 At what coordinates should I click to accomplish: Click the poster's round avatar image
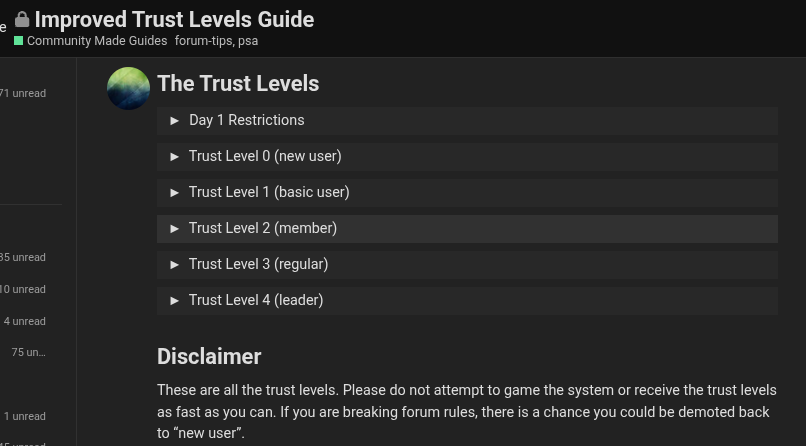tap(128, 88)
